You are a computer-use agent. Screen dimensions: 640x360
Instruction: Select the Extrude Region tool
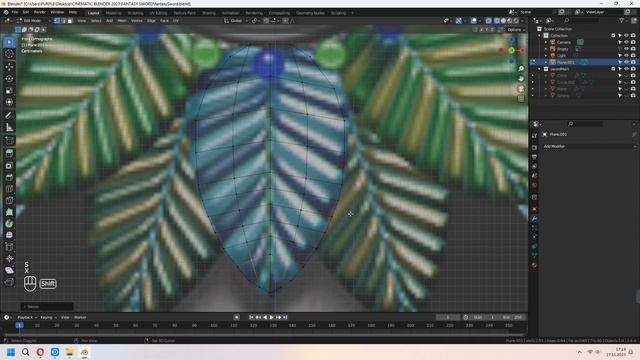tap(9, 153)
